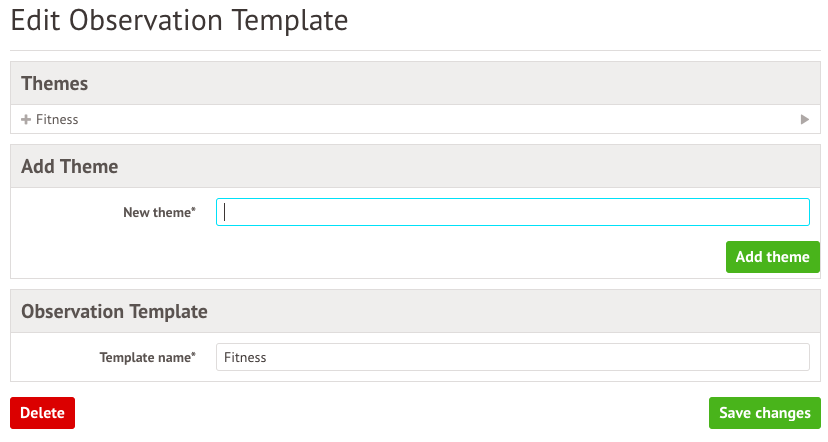Click the Edit Observation Template page title
The height and width of the screenshot is (442, 828).
click(x=180, y=20)
